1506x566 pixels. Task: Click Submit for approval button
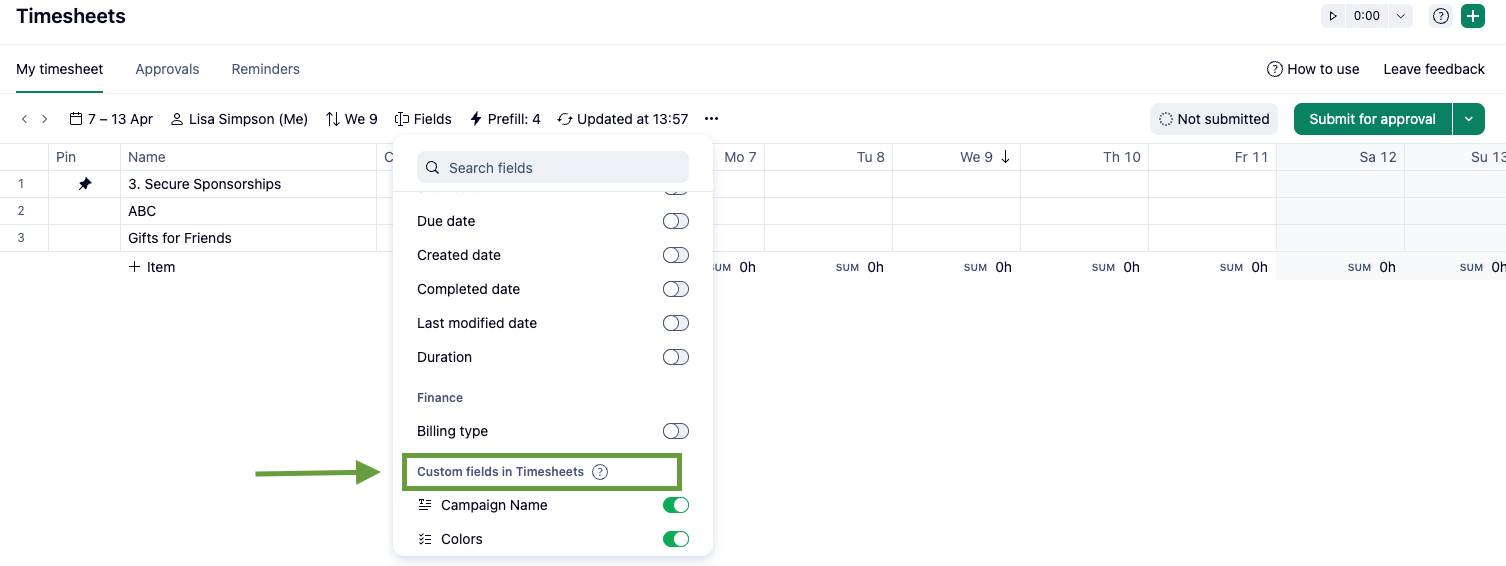coord(1372,119)
